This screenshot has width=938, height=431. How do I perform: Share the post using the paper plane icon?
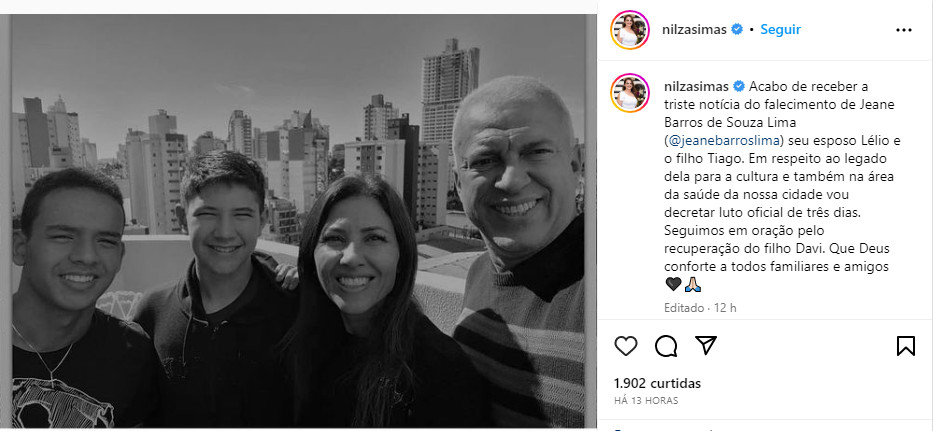(706, 345)
